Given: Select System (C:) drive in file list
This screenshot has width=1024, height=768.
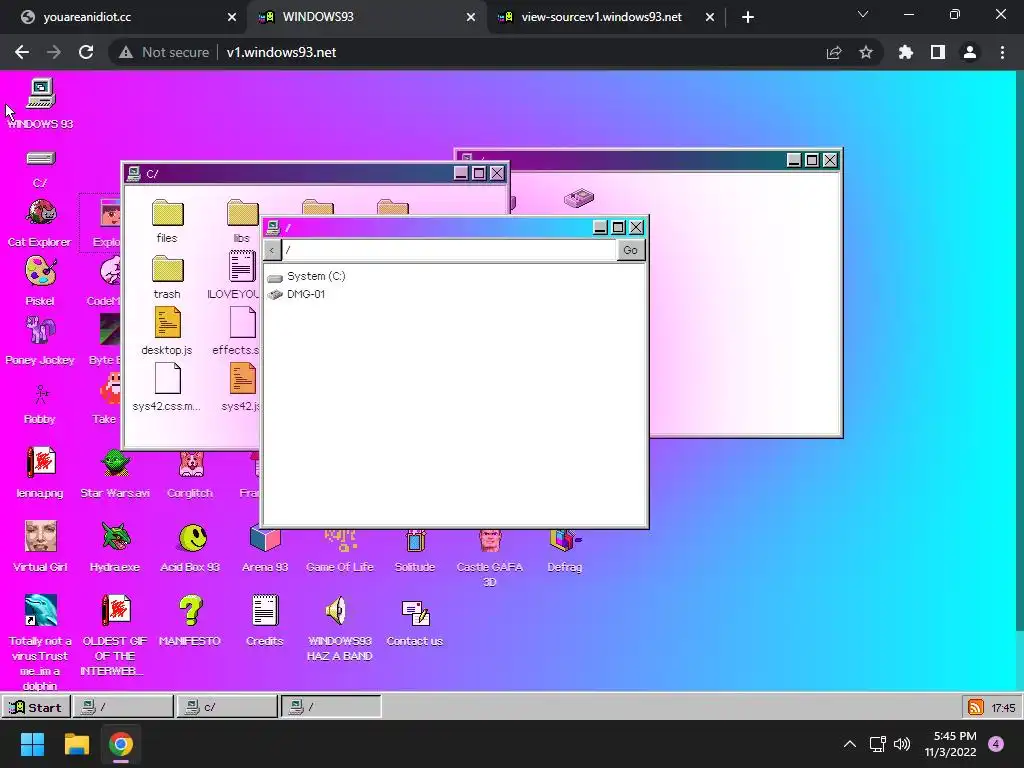Looking at the screenshot, I should click(306, 276).
